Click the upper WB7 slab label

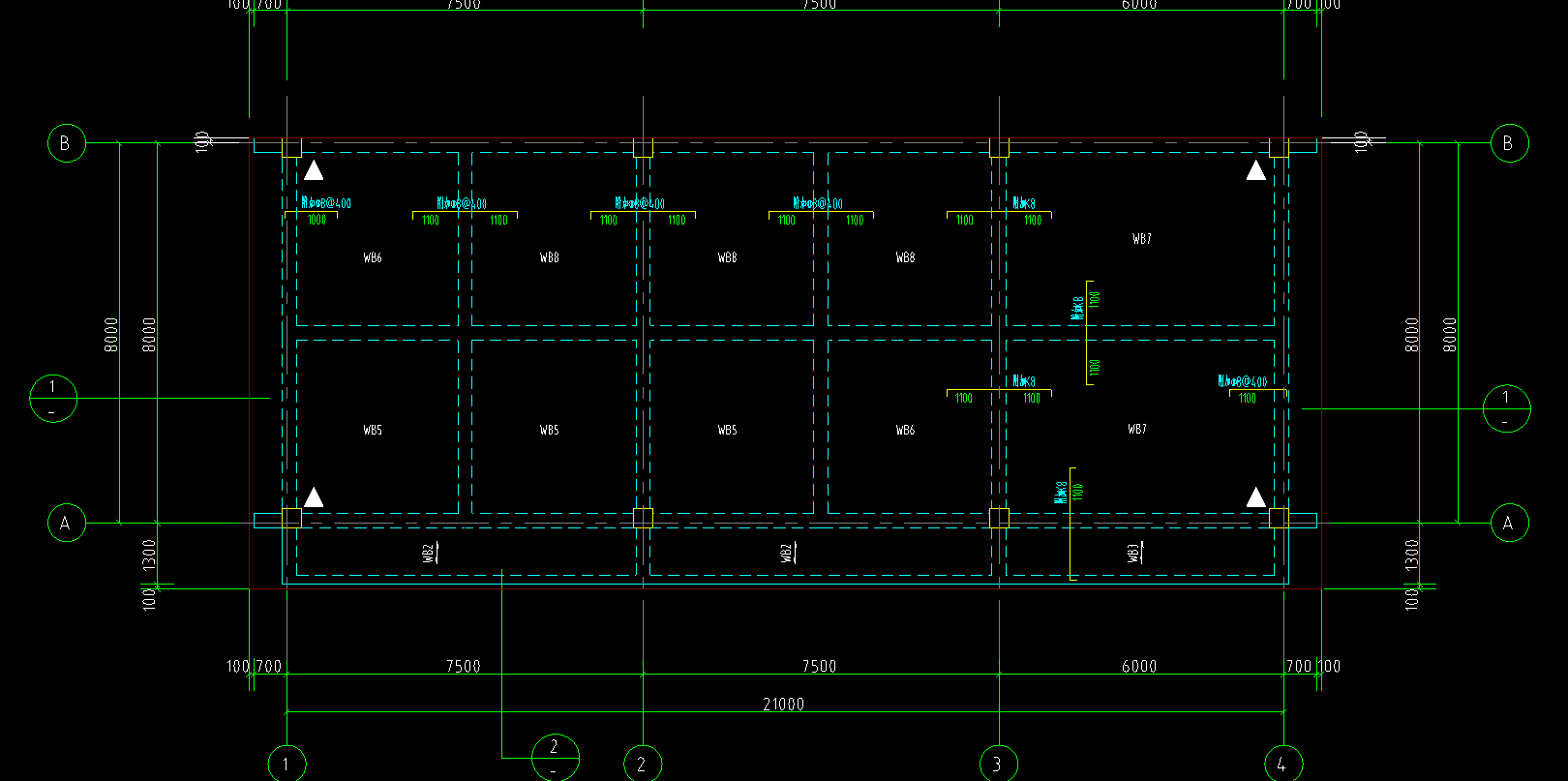(1142, 239)
